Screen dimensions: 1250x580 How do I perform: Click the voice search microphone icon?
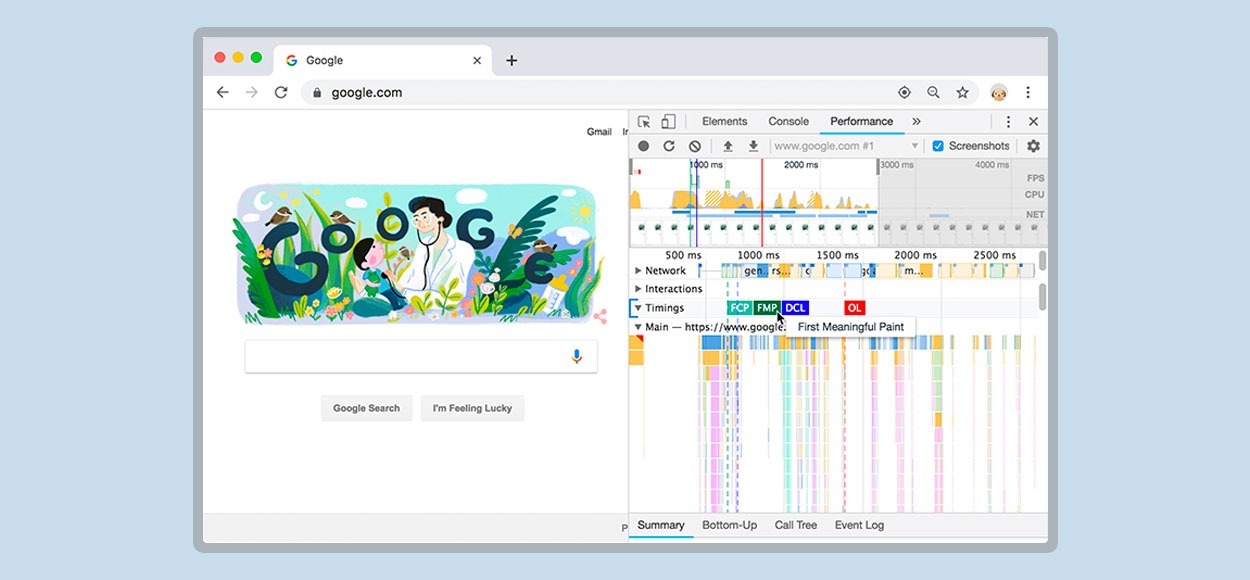[576, 356]
